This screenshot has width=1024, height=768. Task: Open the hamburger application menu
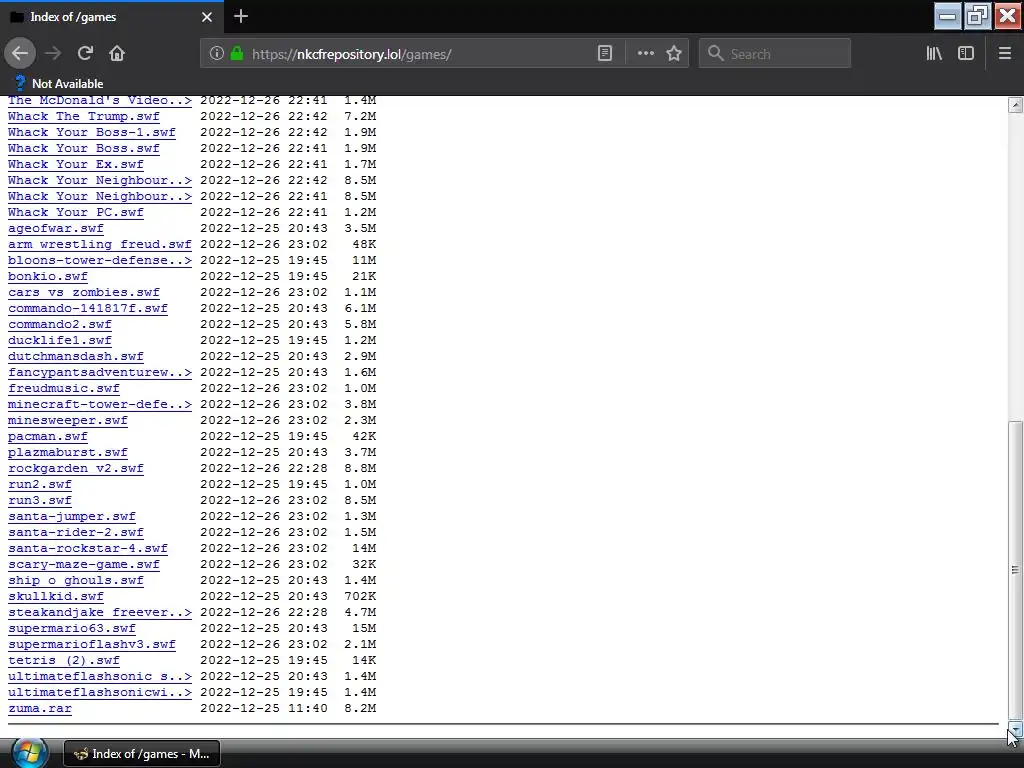point(1005,54)
